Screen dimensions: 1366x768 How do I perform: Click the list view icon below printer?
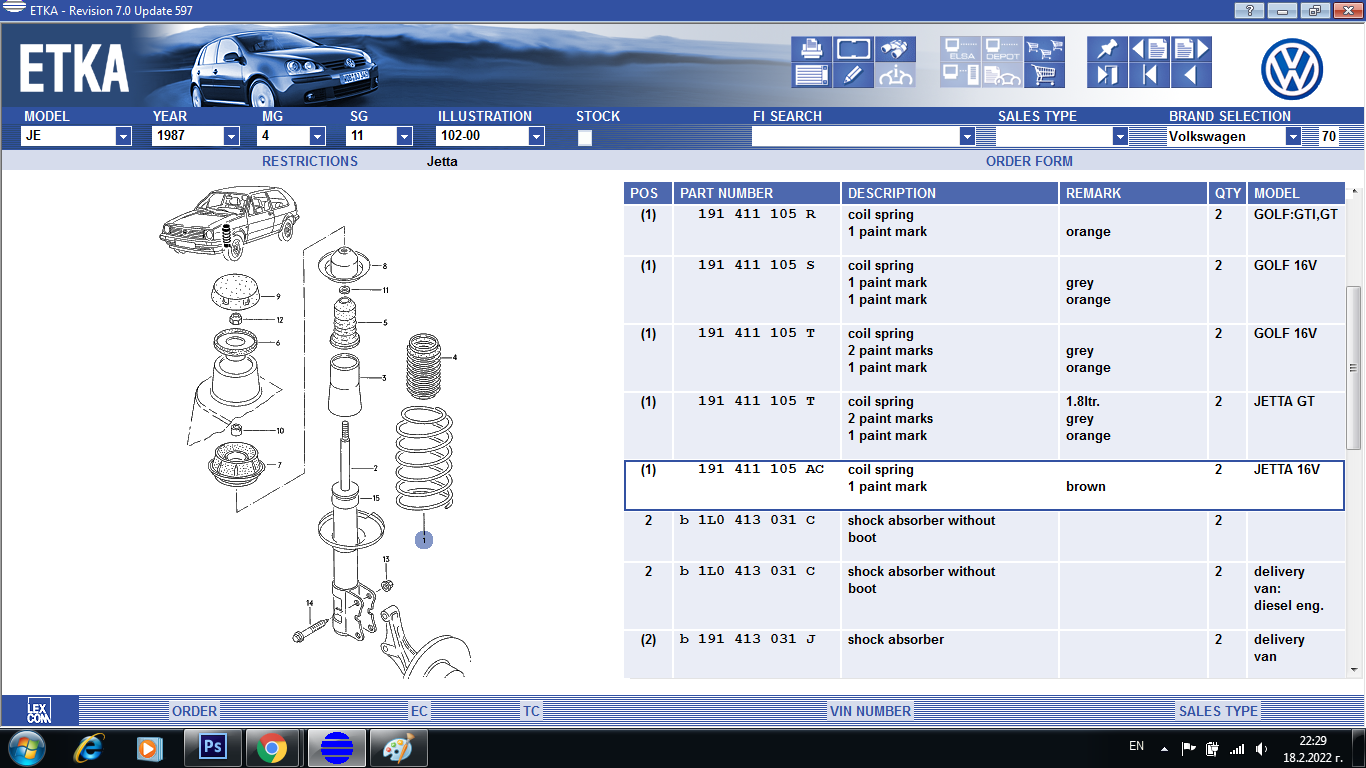(x=811, y=75)
